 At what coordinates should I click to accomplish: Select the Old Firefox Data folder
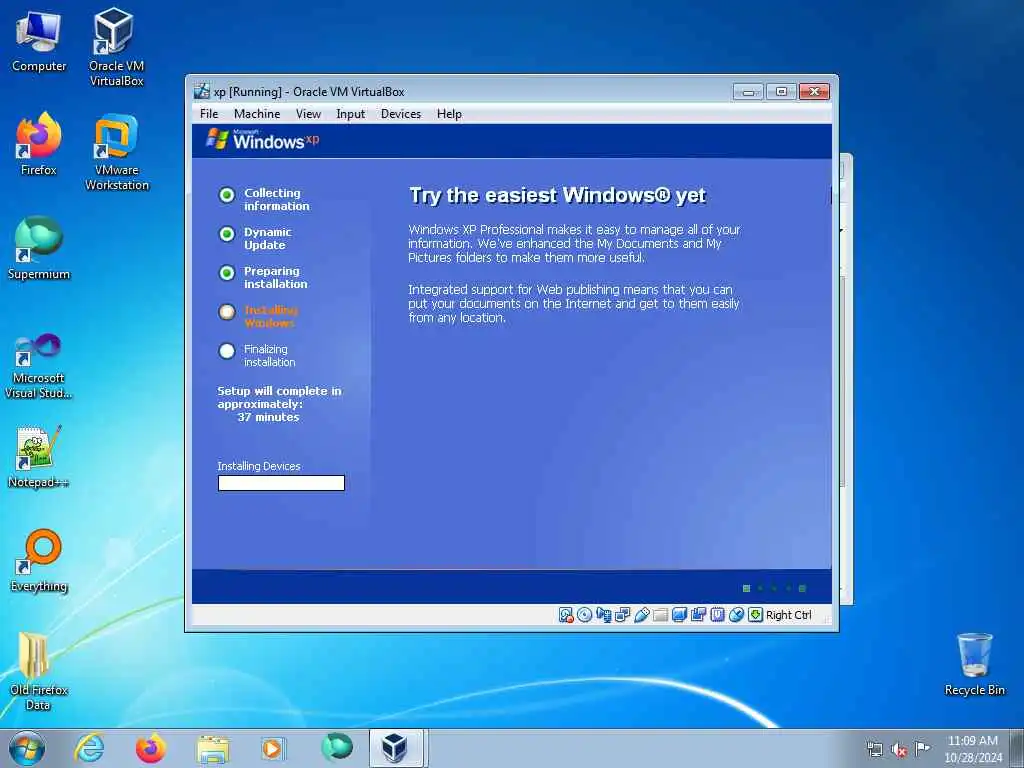point(38,671)
